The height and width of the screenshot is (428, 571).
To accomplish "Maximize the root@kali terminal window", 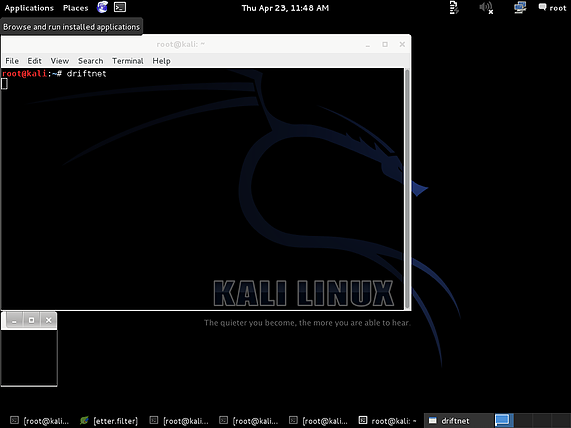I will pos(385,44).
